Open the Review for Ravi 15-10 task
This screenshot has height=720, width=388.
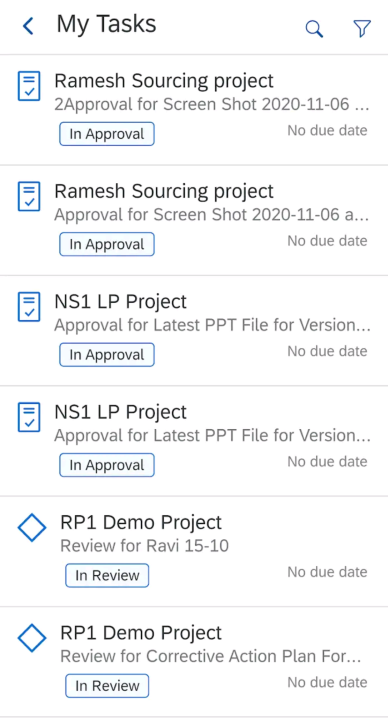145,546
